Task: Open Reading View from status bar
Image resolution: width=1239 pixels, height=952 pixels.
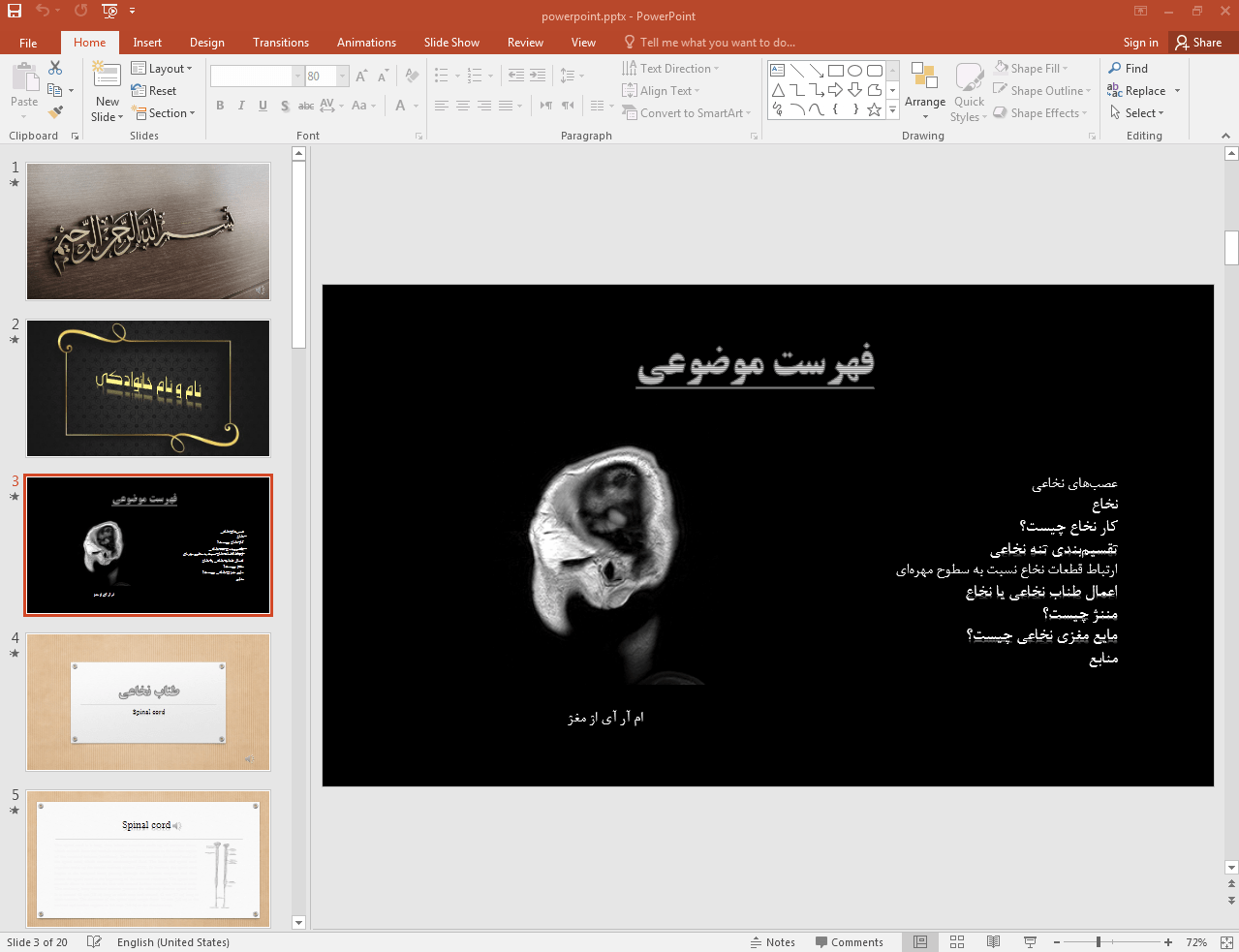Action: tap(993, 942)
